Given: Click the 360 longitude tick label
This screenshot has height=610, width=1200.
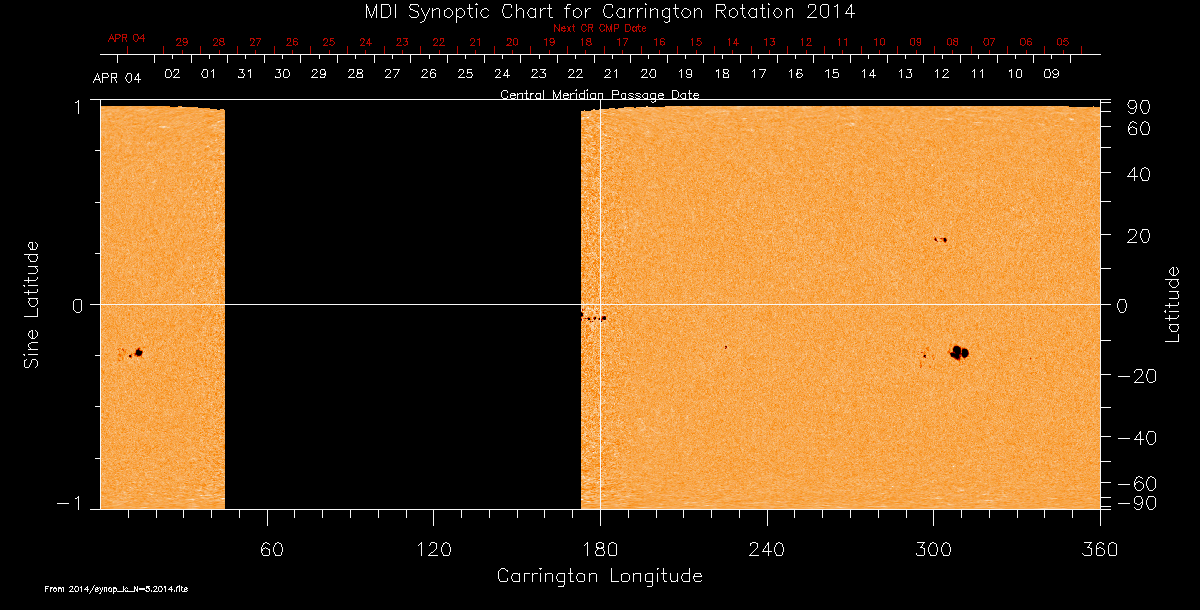Looking at the screenshot, I should pyautogui.click(x=1099, y=550).
